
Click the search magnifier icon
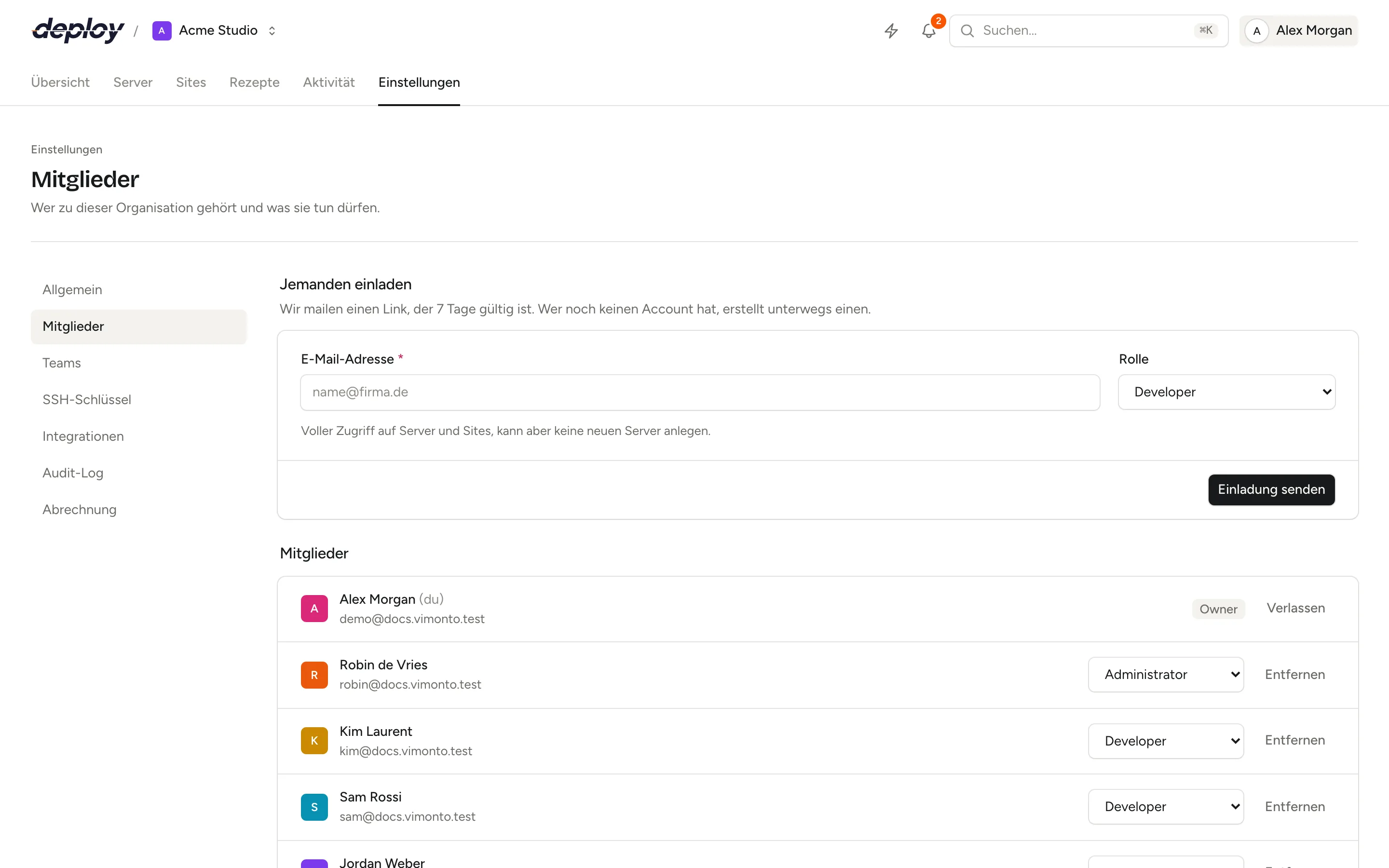click(x=967, y=30)
